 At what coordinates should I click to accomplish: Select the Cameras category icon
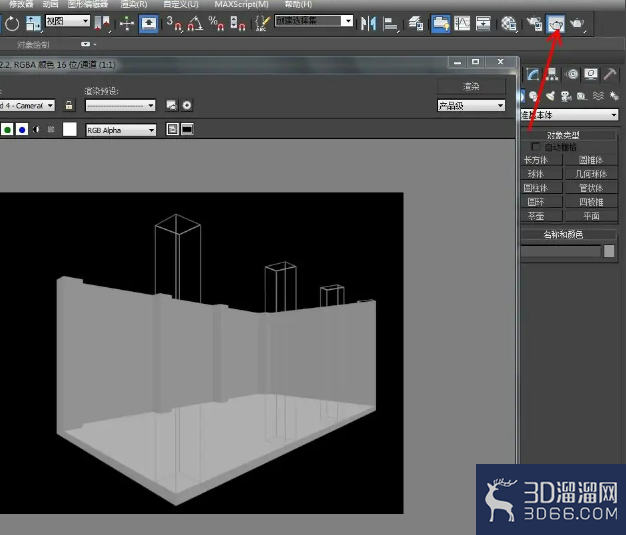[x=566, y=96]
